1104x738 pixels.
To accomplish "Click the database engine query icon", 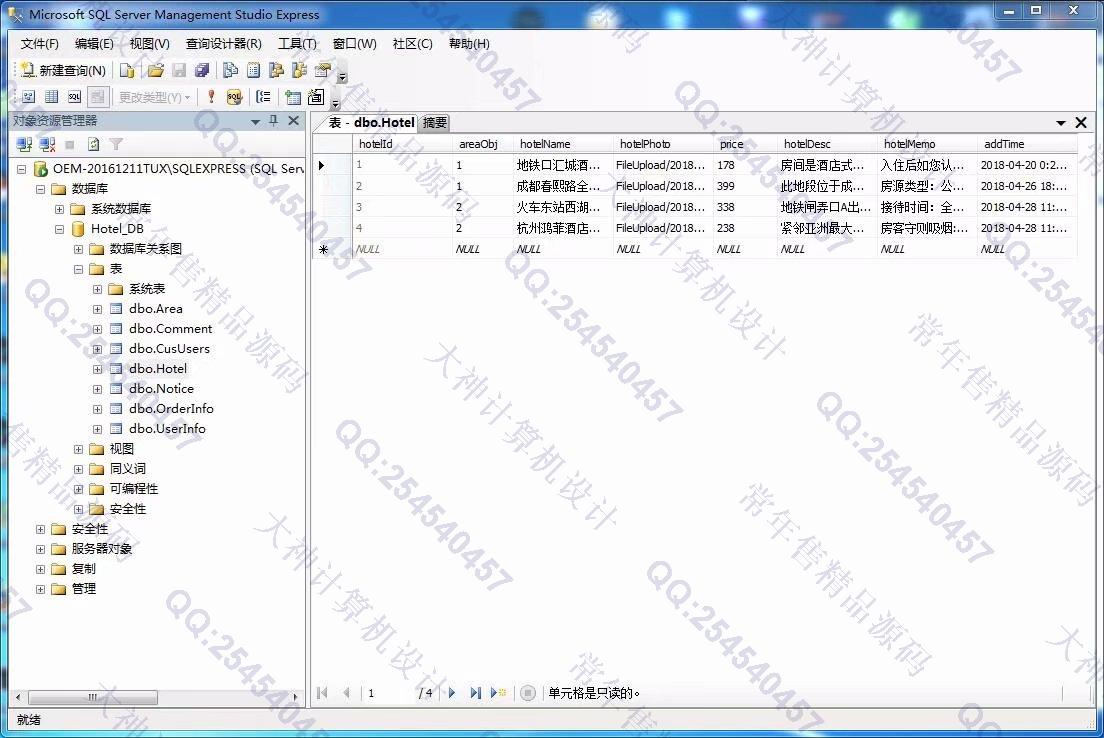I will [127, 70].
